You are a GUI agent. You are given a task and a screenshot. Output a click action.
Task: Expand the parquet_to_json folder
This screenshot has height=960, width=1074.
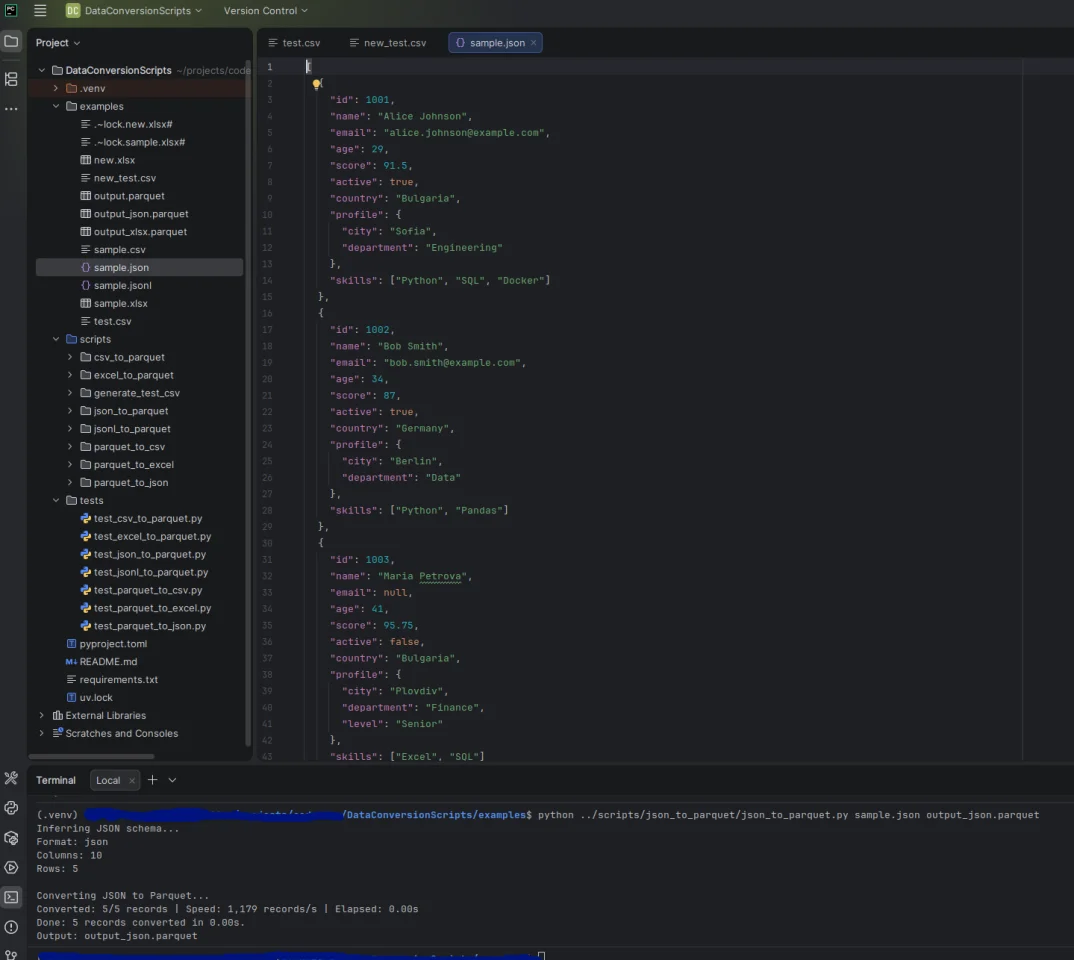[x=70, y=482]
